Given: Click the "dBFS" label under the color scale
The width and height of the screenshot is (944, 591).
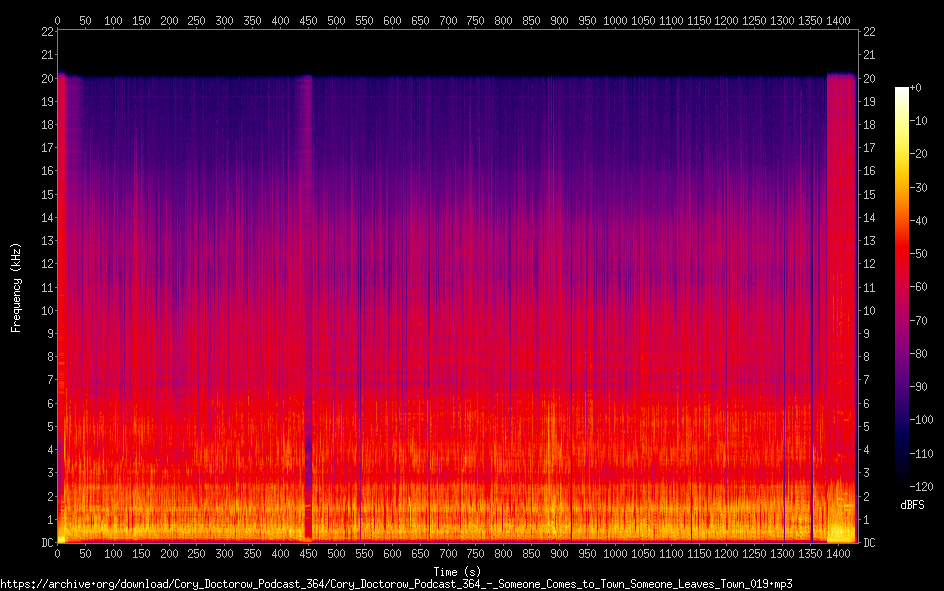Looking at the screenshot, I should 912,505.
